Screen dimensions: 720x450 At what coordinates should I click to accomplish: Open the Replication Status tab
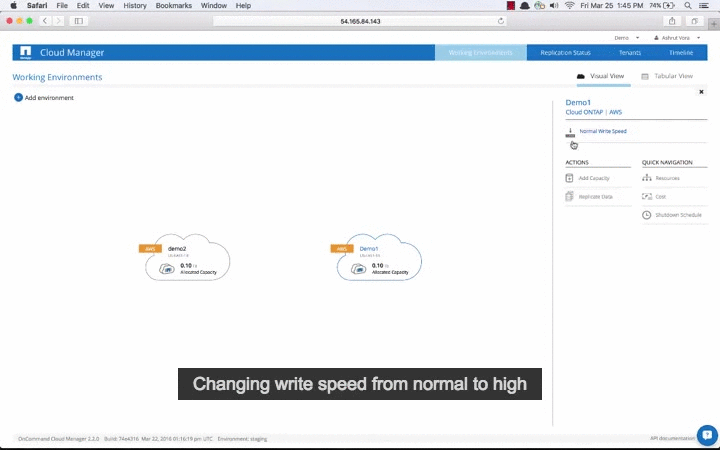pos(565,52)
